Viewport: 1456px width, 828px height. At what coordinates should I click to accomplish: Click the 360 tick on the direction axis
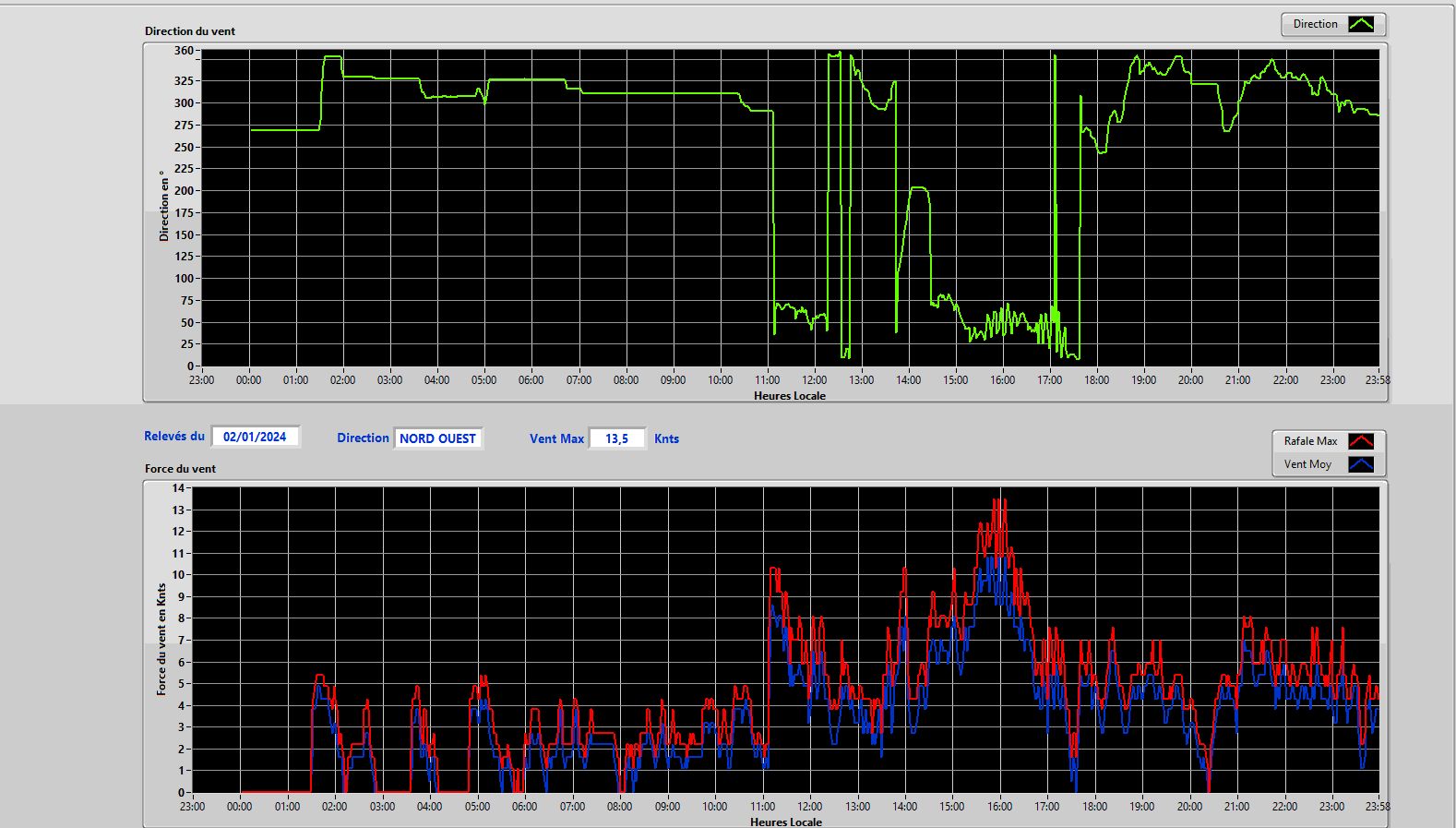pyautogui.click(x=184, y=52)
